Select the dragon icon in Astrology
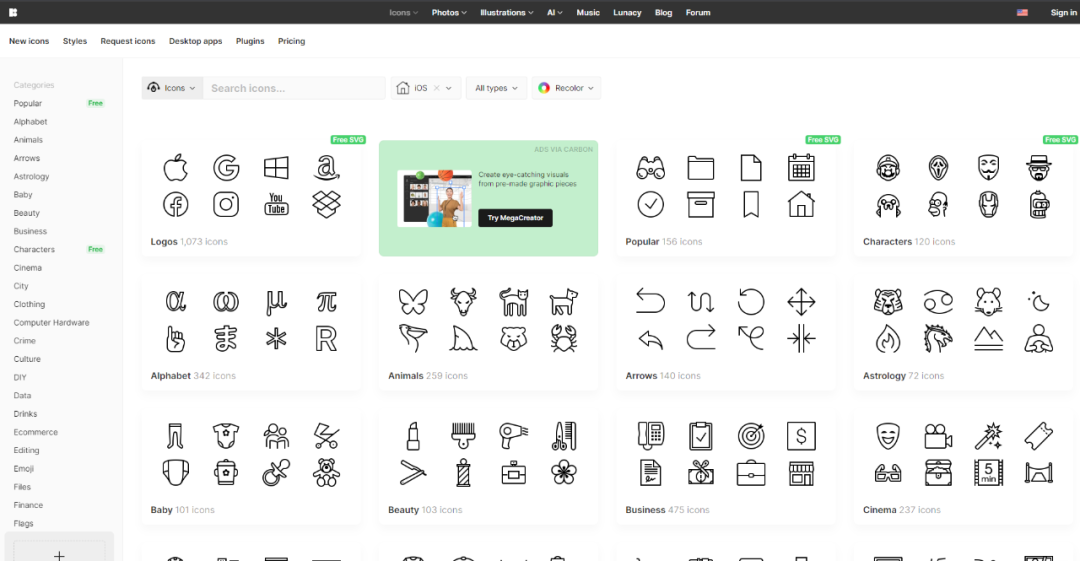 (938, 338)
